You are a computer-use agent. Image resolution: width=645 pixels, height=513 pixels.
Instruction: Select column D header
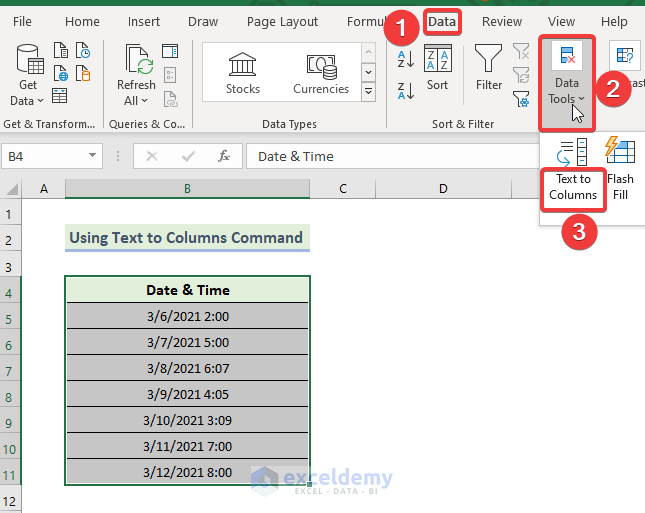point(443,188)
